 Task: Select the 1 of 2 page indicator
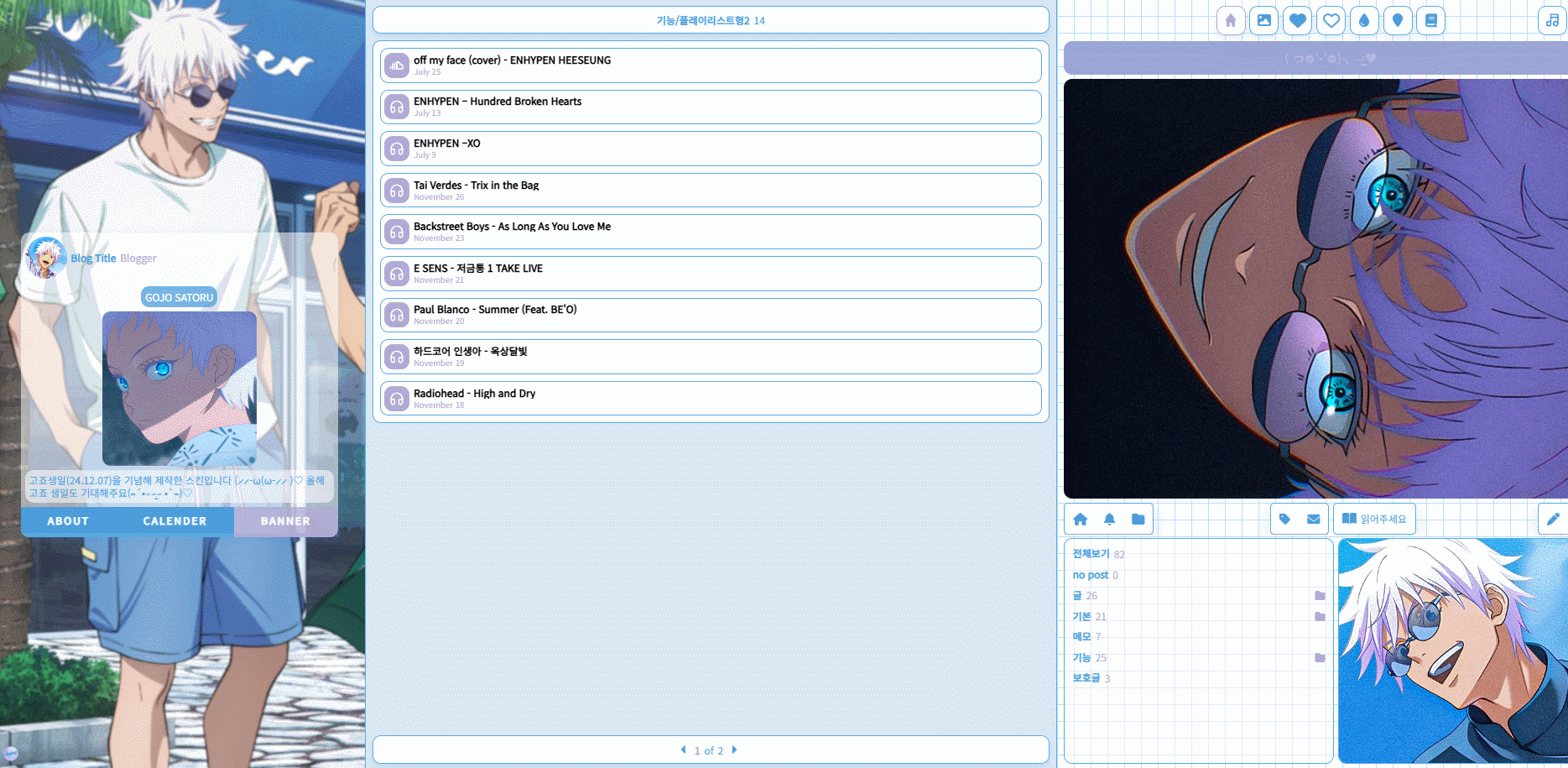(709, 751)
